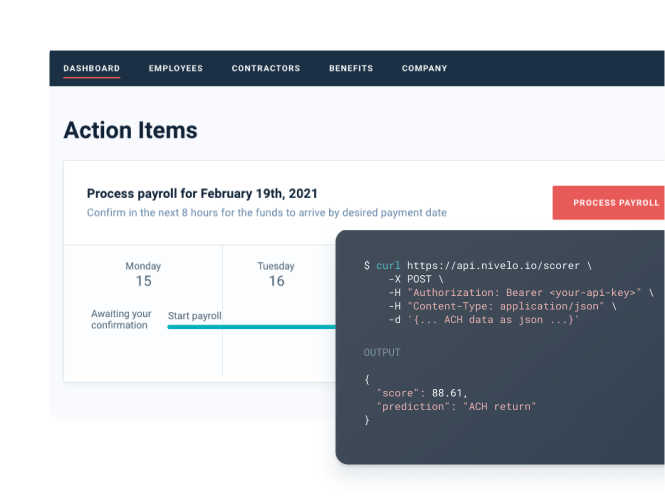
Task: Open the Company tab
Action: coord(425,69)
